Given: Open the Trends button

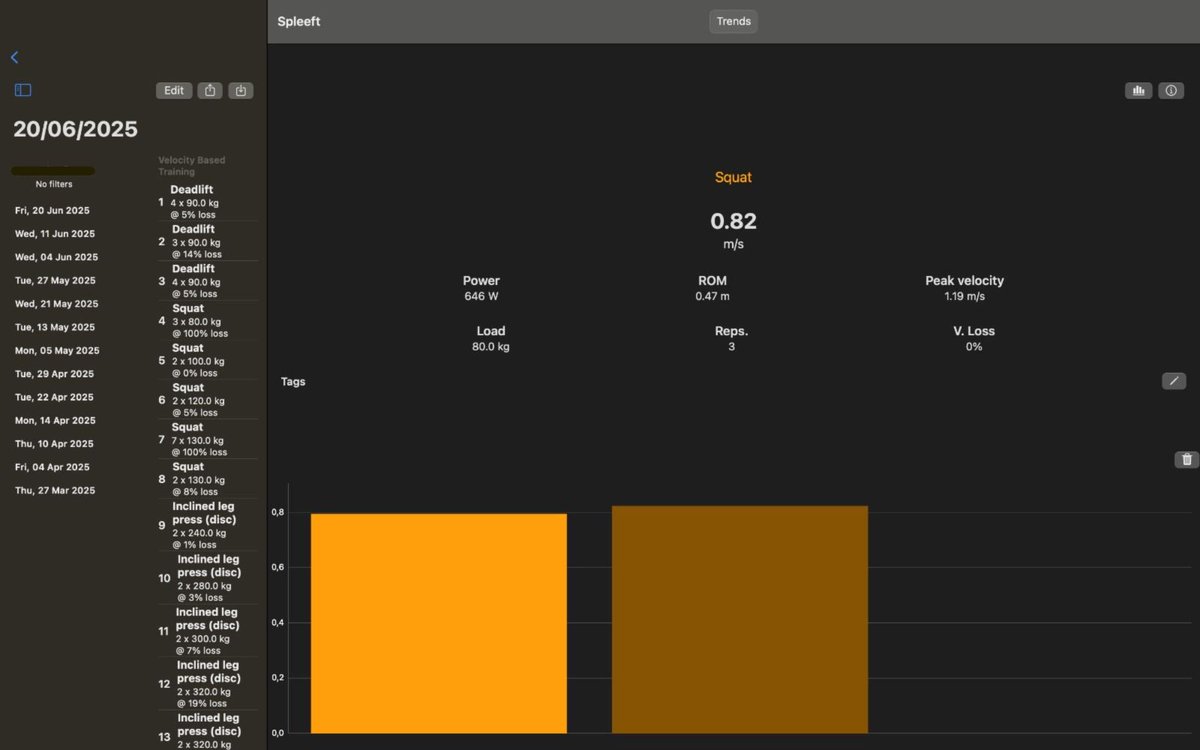Looking at the screenshot, I should tap(733, 21).
